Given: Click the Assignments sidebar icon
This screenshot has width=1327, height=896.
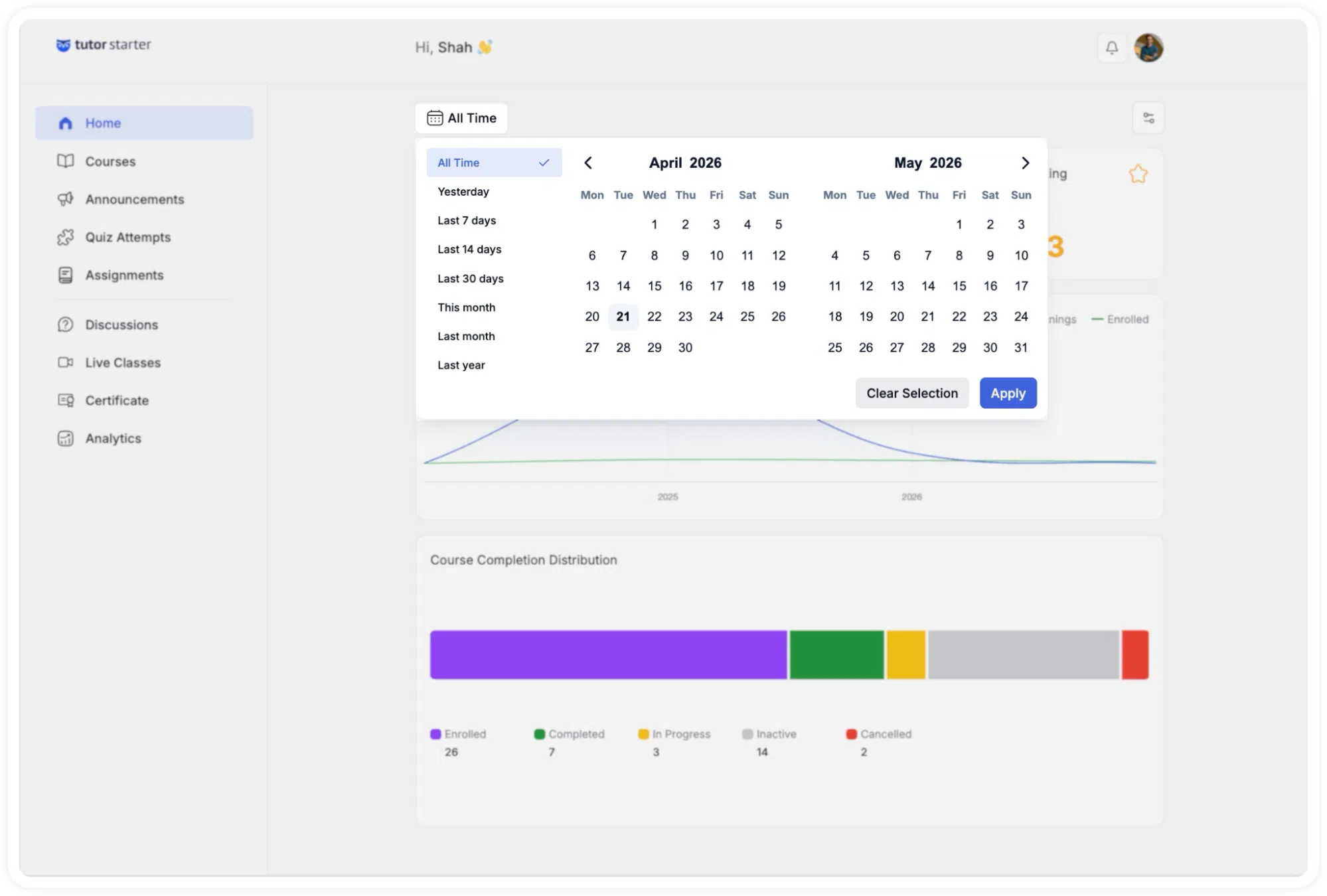Looking at the screenshot, I should [x=65, y=275].
